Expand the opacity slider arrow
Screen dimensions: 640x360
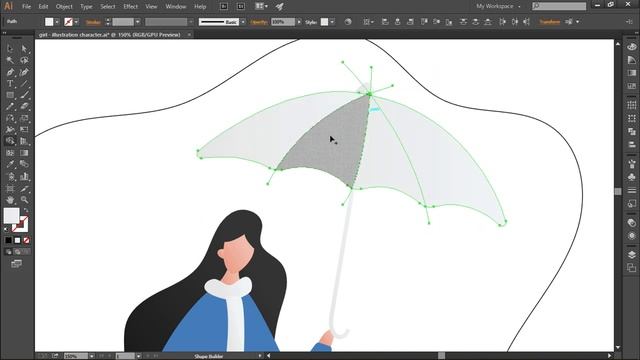(299, 22)
